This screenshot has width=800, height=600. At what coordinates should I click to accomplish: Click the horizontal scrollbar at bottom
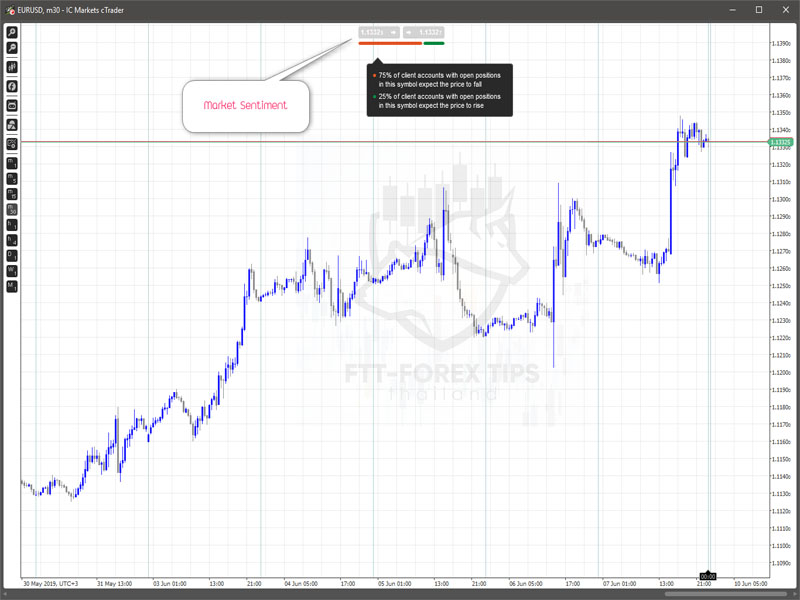[724, 594]
